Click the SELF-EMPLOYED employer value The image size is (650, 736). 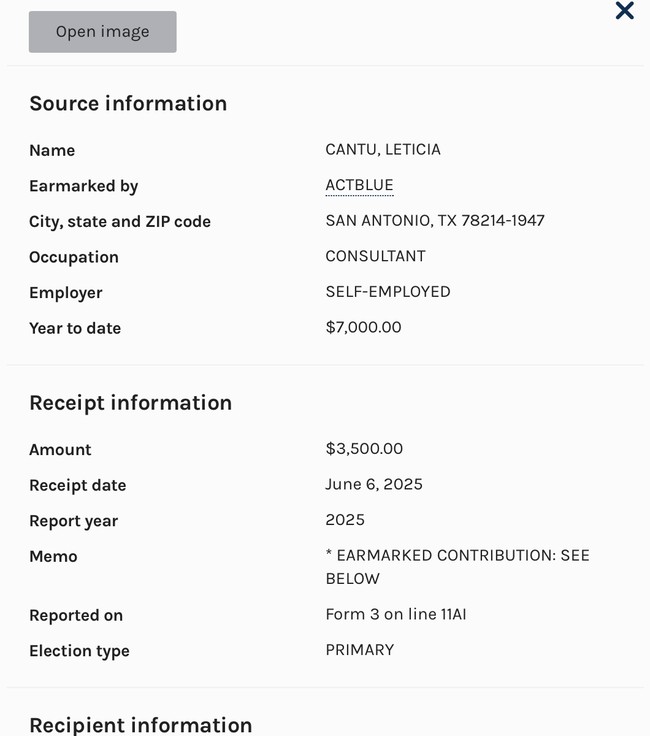tap(388, 291)
